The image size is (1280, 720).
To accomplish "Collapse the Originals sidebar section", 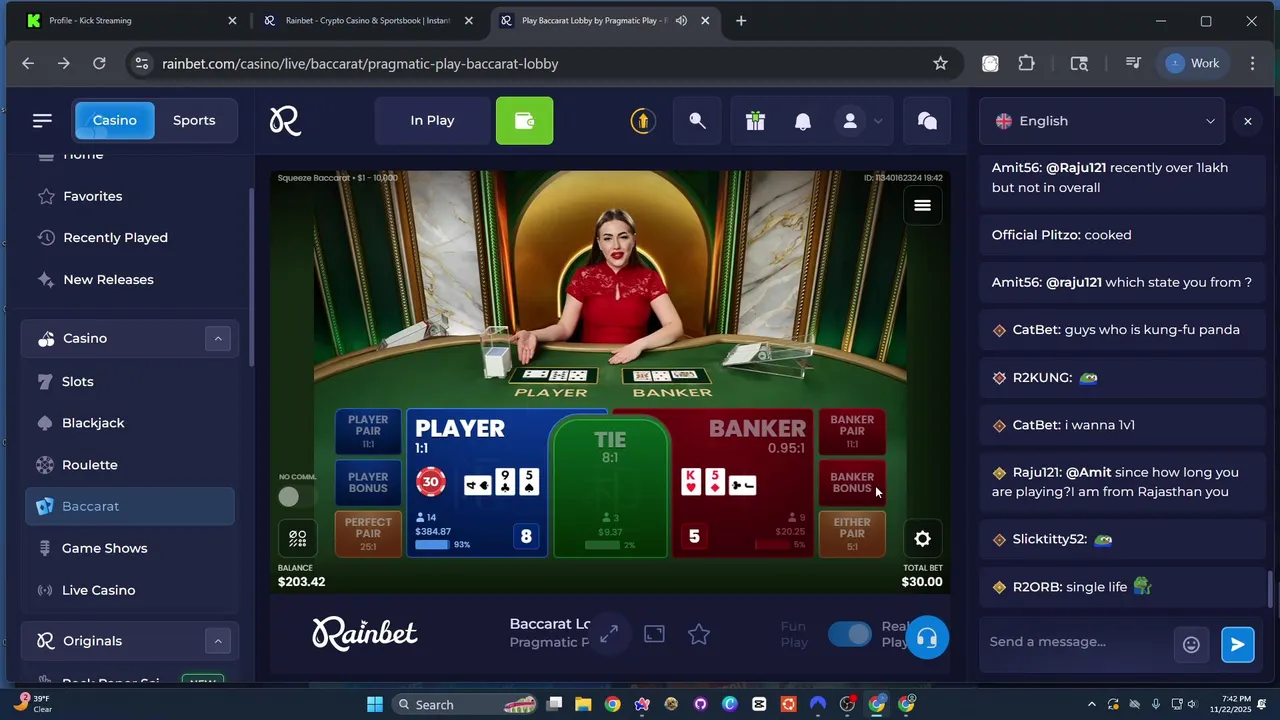I will pos(218,641).
